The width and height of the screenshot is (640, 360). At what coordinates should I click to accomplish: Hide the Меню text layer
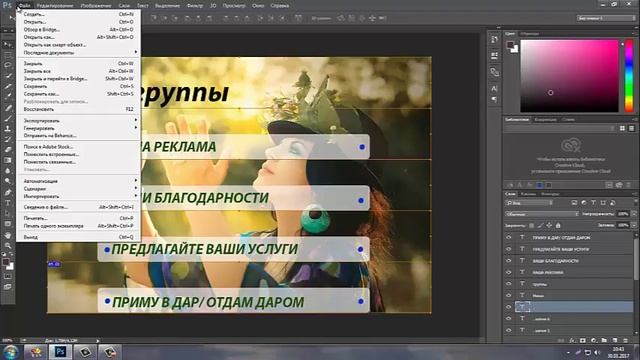click(x=509, y=295)
